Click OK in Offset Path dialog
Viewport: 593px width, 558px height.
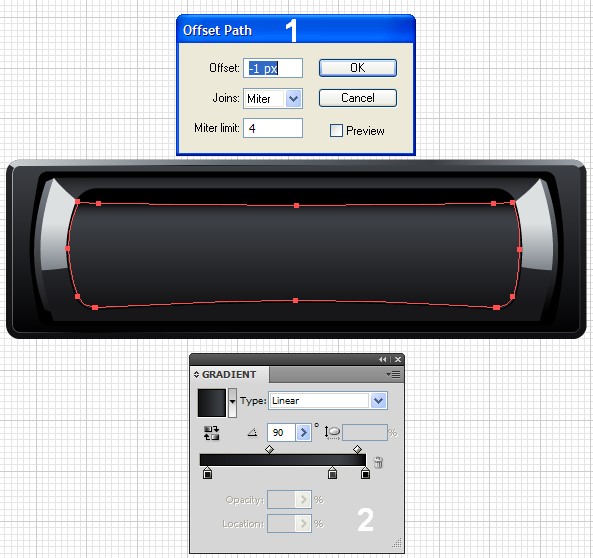click(358, 68)
